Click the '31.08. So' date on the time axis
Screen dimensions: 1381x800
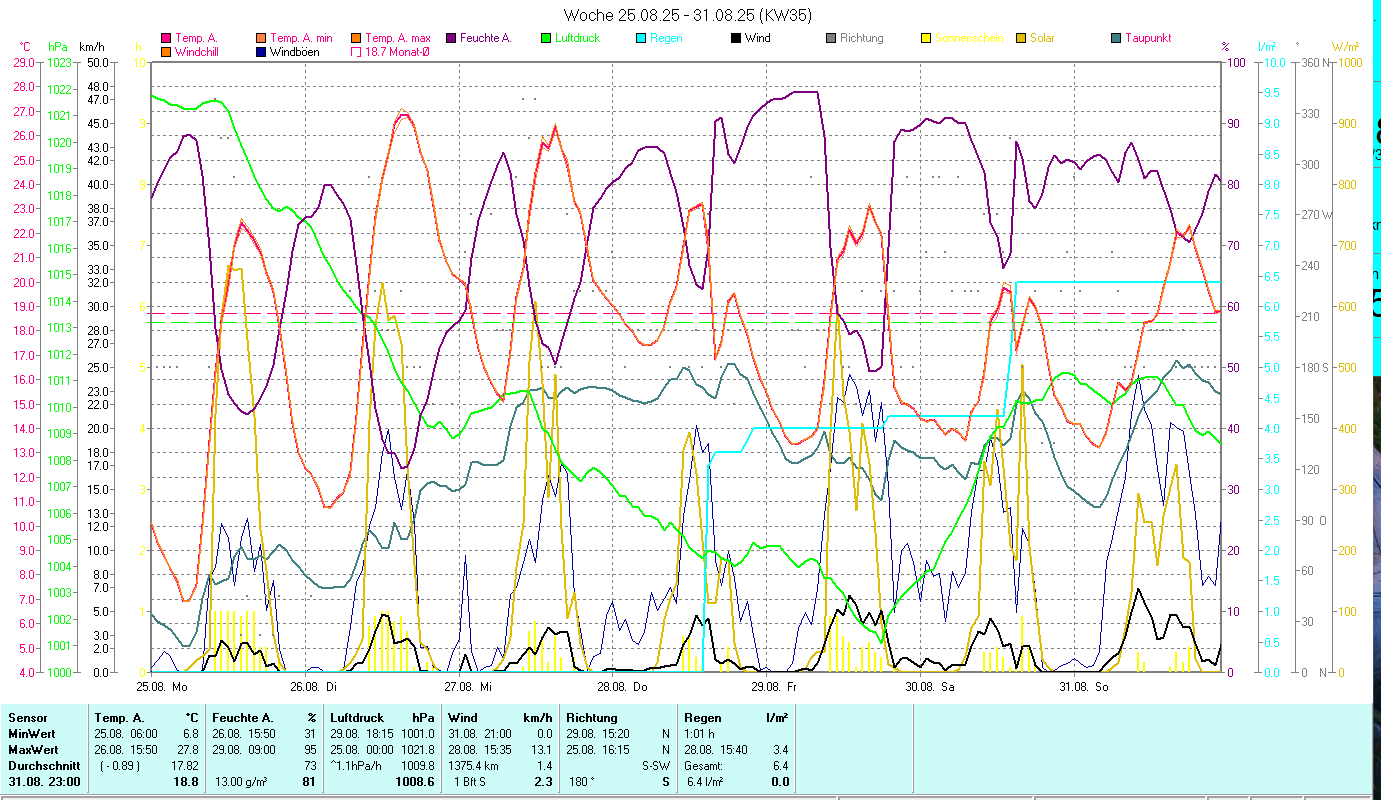(1084, 687)
